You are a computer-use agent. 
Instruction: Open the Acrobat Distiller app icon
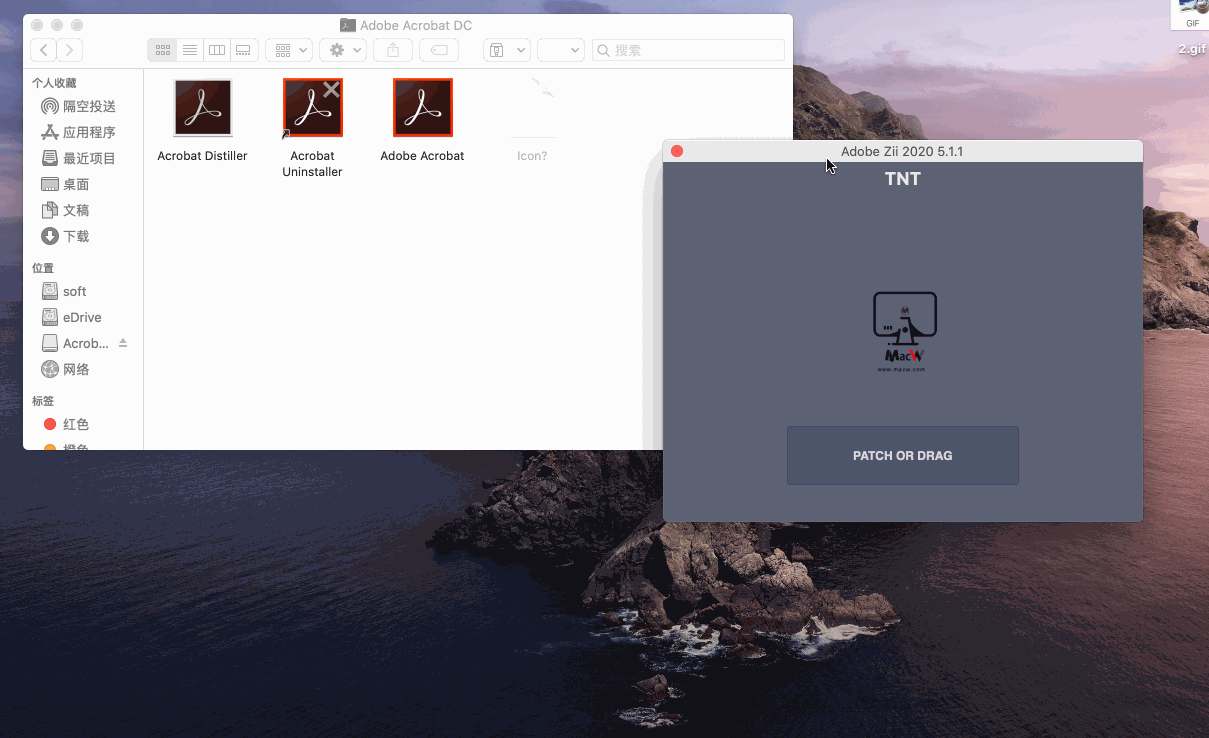[x=203, y=108]
